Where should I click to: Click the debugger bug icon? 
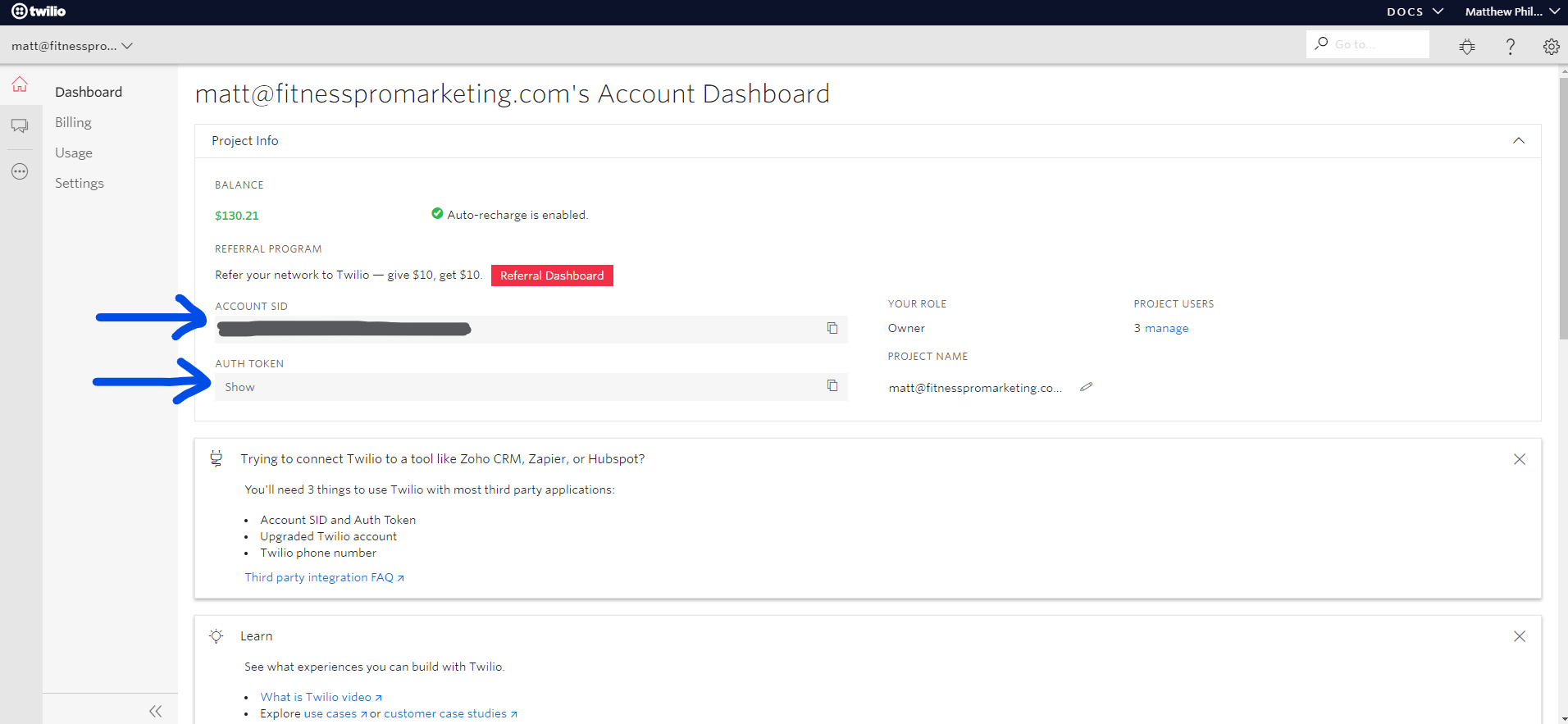pos(1467,47)
